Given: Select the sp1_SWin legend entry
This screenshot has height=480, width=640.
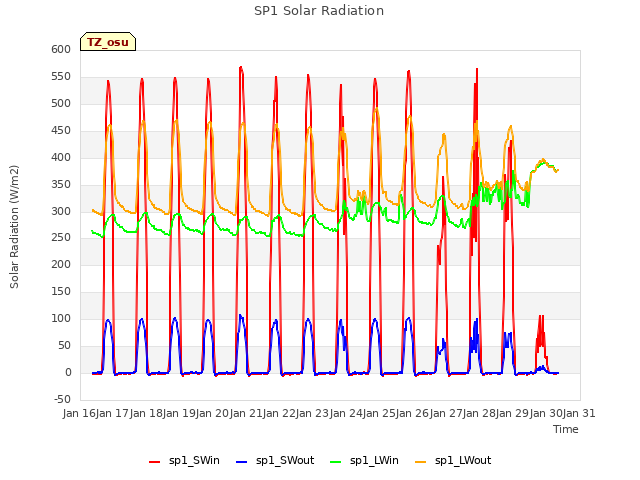Looking at the screenshot, I should click(184, 460).
